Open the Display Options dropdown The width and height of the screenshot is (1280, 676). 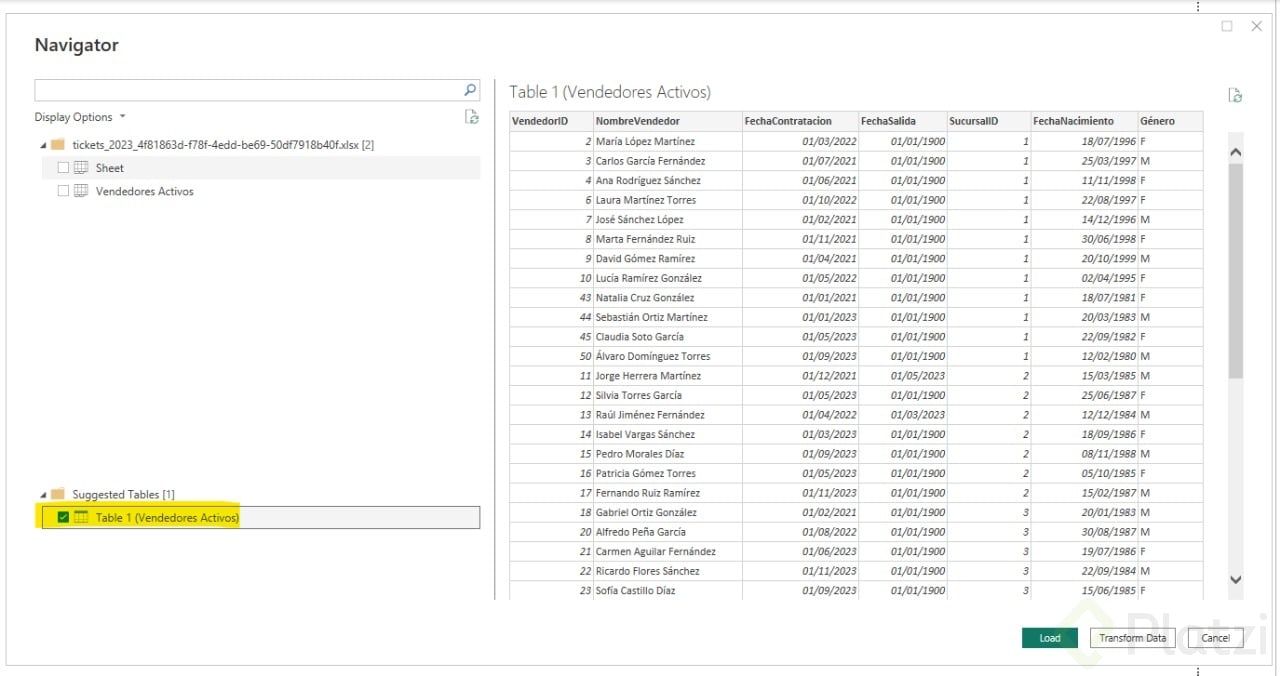click(80, 117)
